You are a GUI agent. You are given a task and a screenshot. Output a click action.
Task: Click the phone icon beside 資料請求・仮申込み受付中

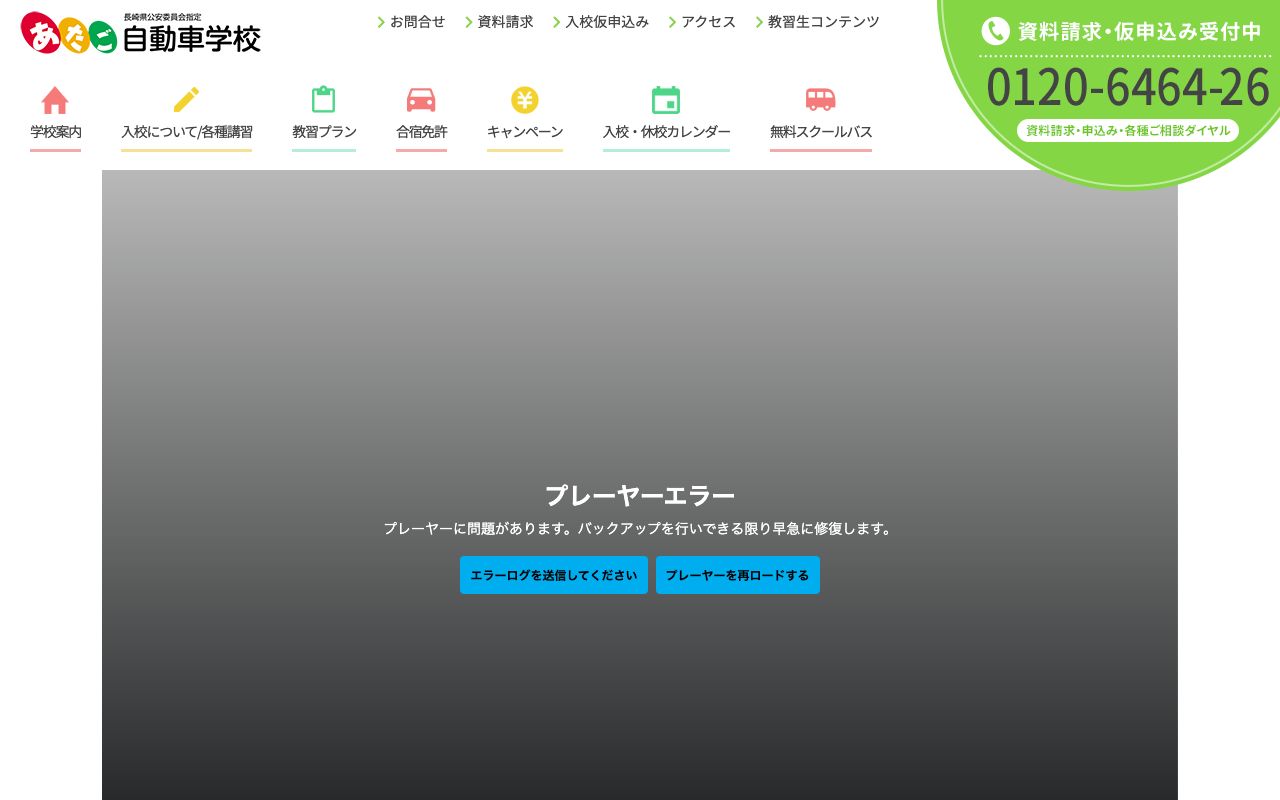996,31
